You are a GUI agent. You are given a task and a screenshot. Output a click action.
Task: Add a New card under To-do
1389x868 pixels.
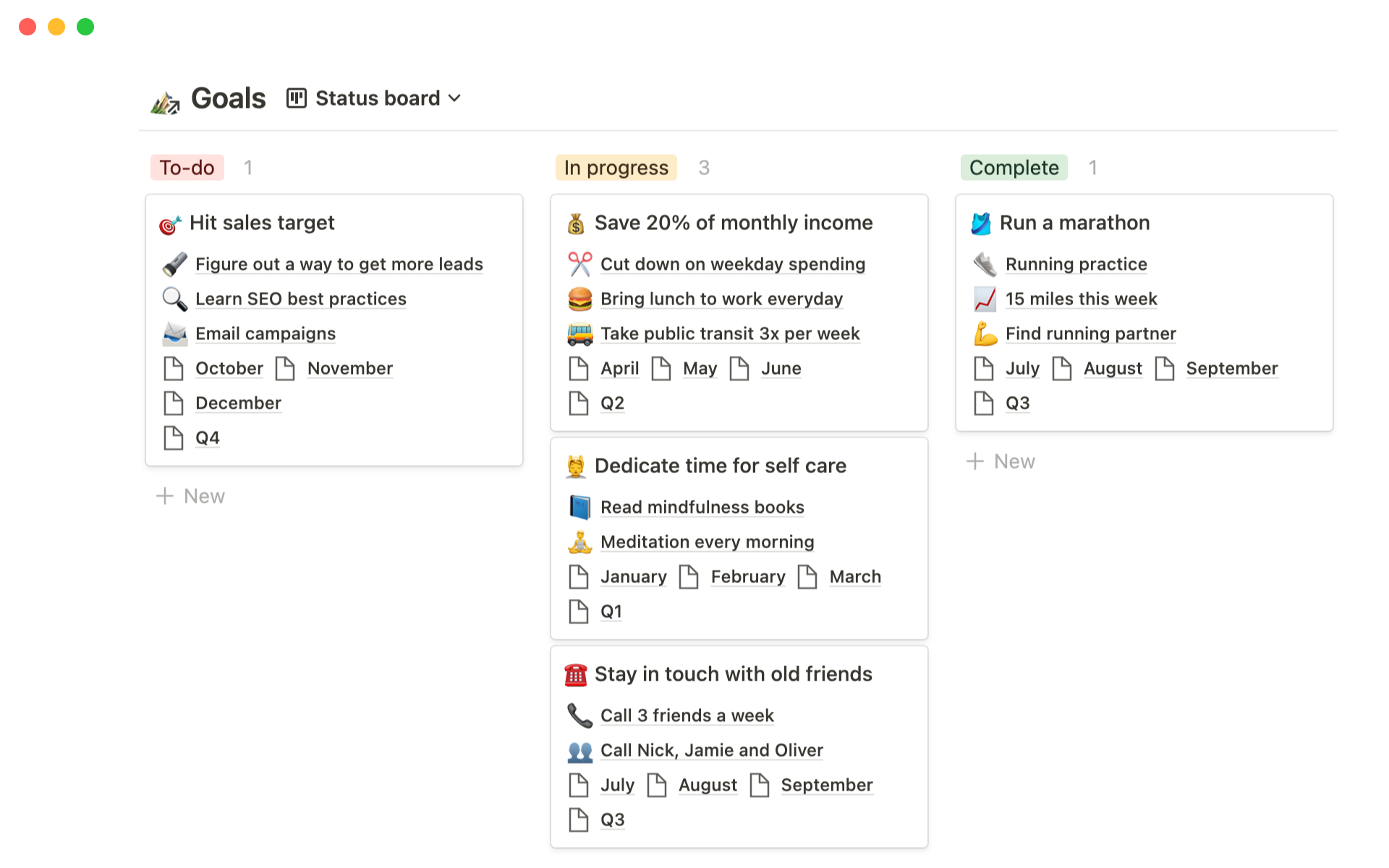pyautogui.click(x=190, y=496)
